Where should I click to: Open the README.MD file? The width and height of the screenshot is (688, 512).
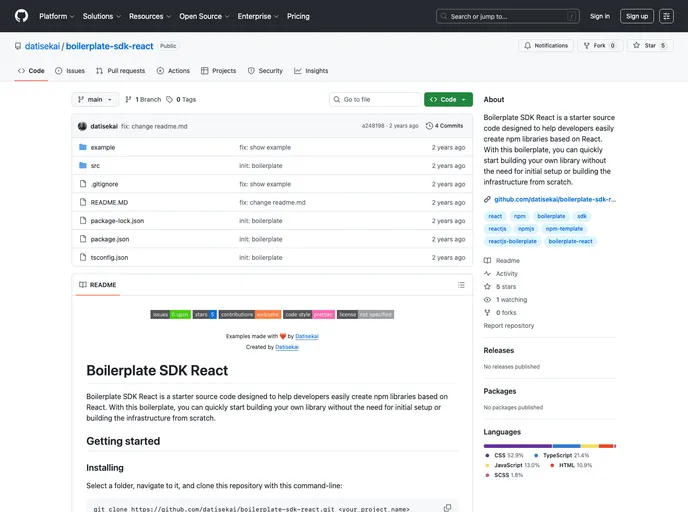click(x=109, y=203)
